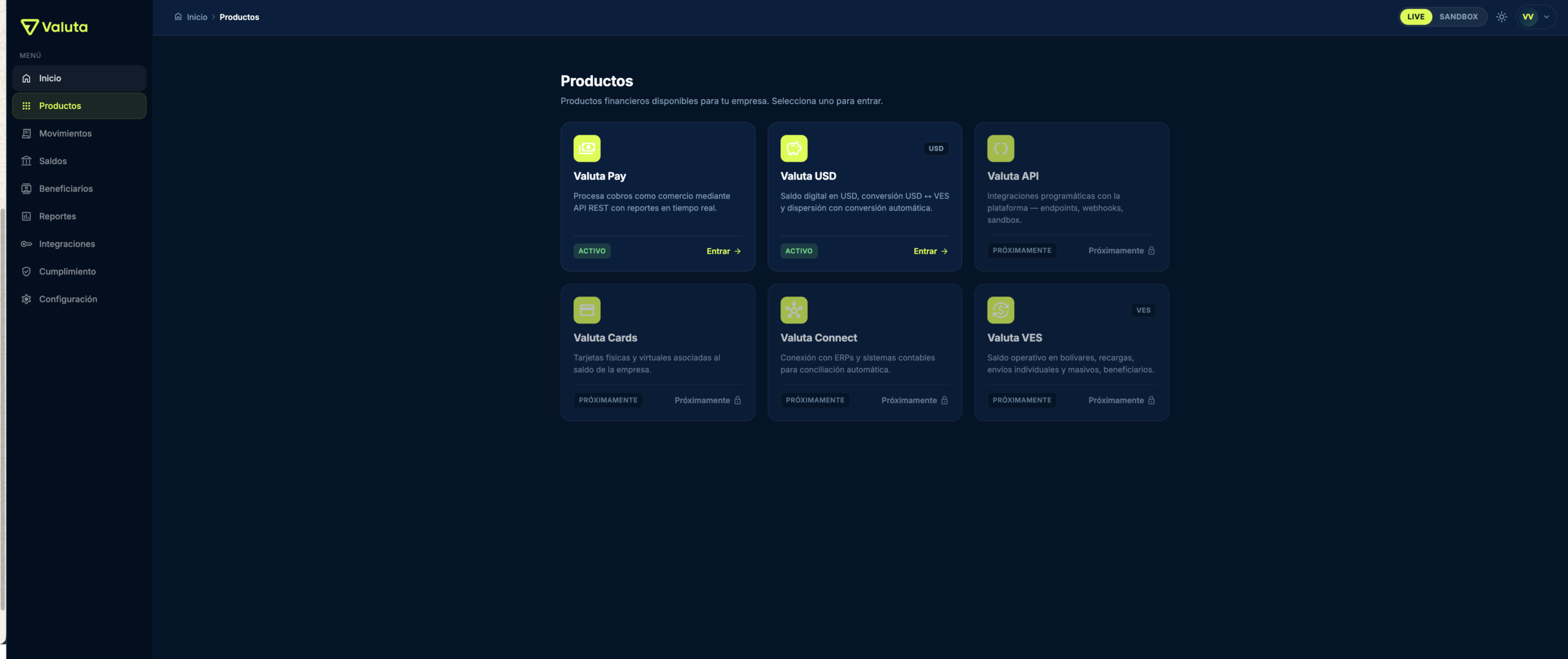Click the USD currency tag on Valuta USD

[x=936, y=148]
